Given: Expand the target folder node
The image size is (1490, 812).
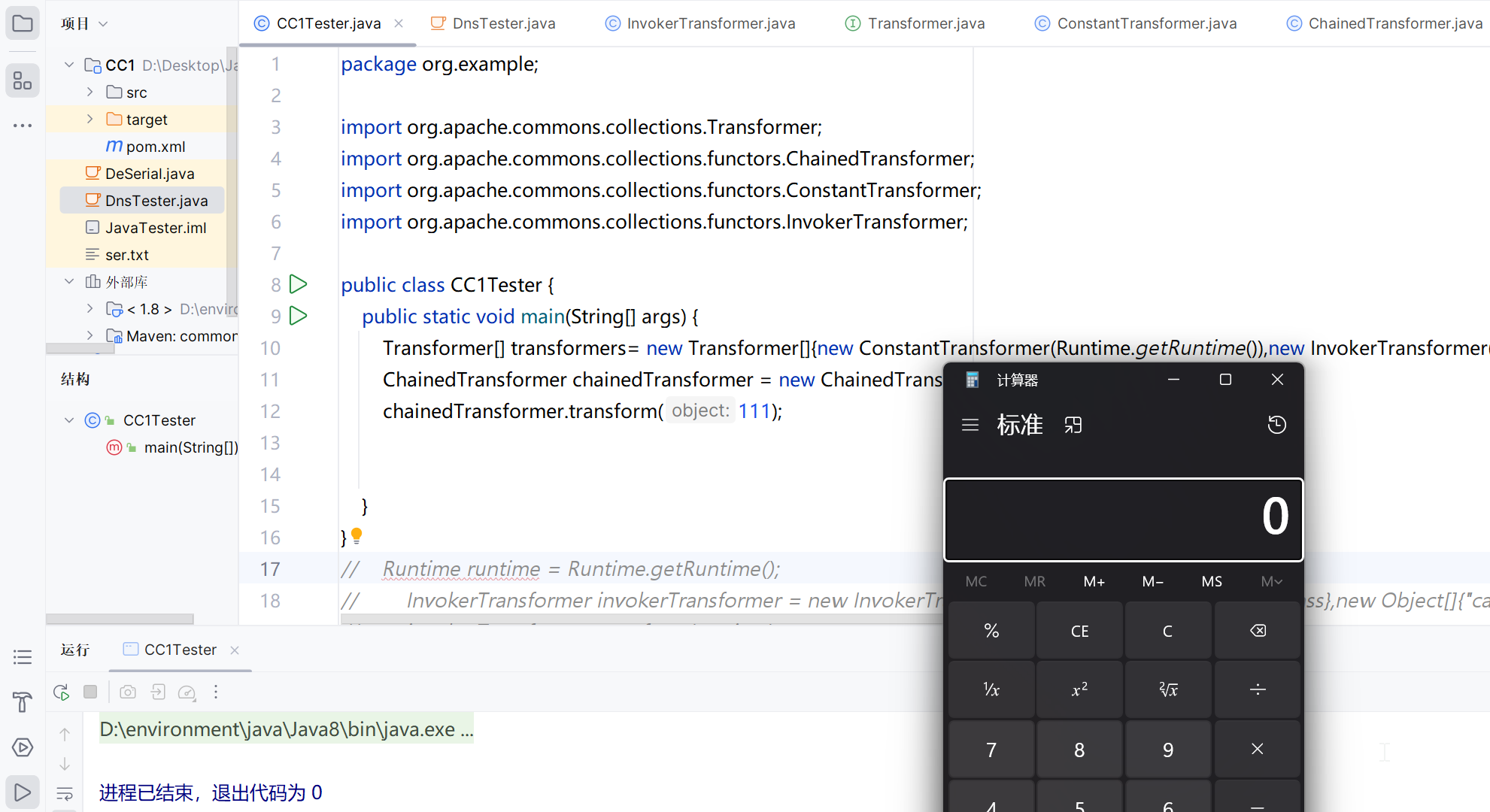Looking at the screenshot, I should coord(90,120).
